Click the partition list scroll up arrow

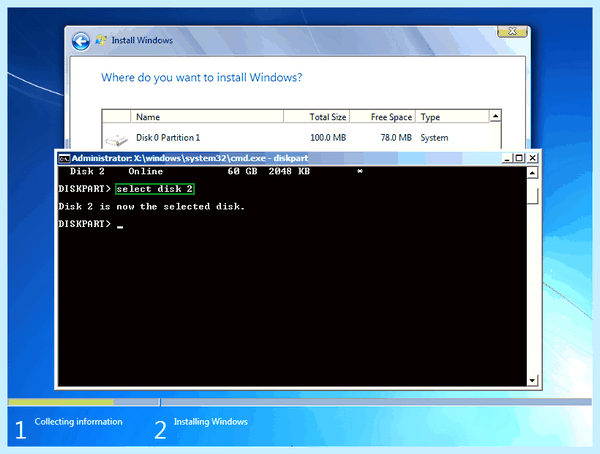tap(495, 116)
